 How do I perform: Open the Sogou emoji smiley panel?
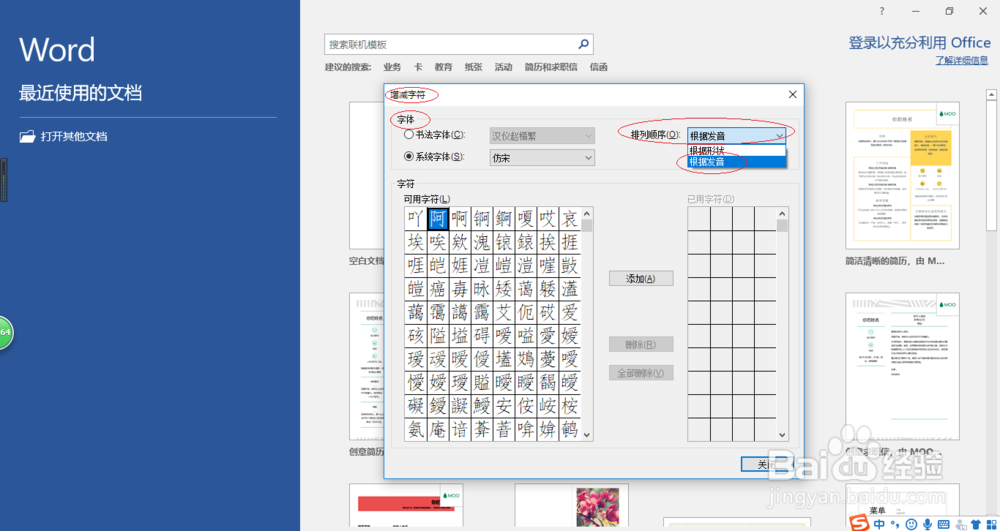tap(911, 524)
